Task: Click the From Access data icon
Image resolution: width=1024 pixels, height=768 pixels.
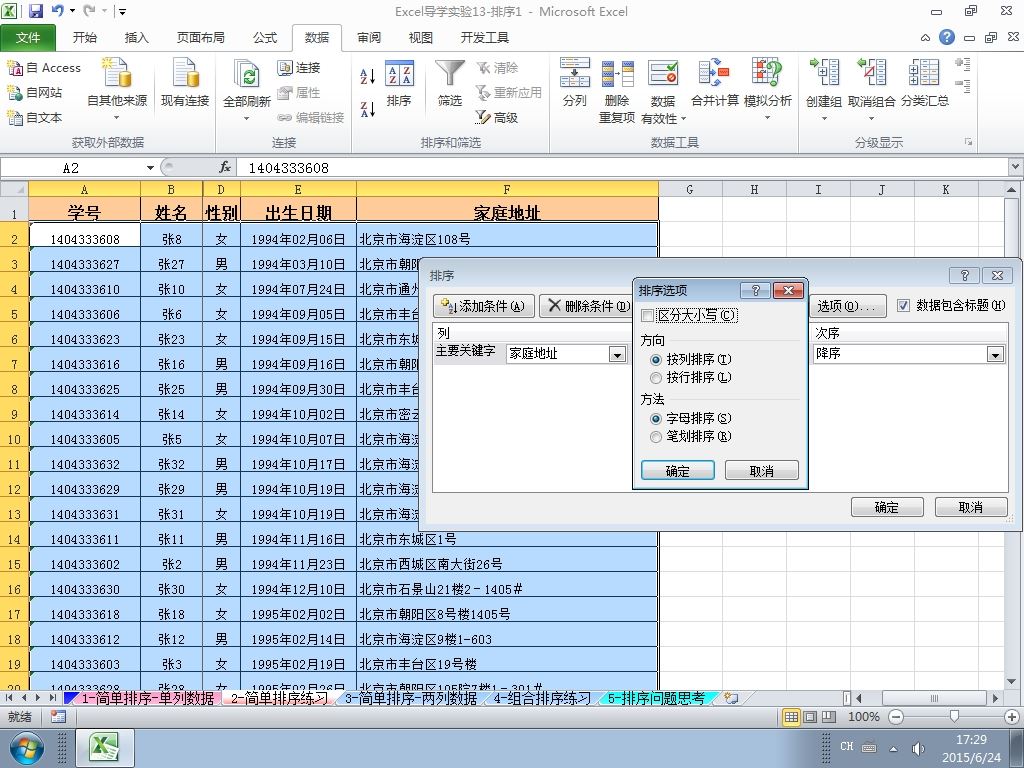Action: pos(15,67)
